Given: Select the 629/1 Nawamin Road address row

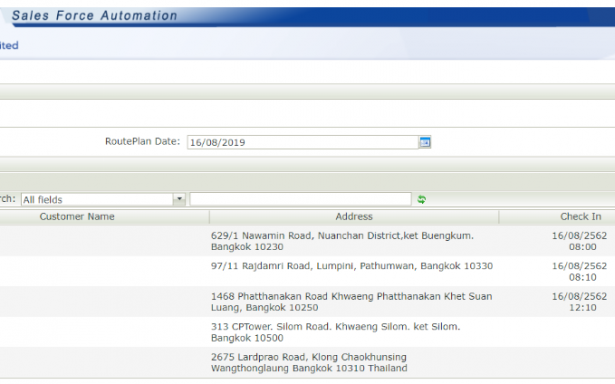Looking at the screenshot, I should click(x=308, y=241).
